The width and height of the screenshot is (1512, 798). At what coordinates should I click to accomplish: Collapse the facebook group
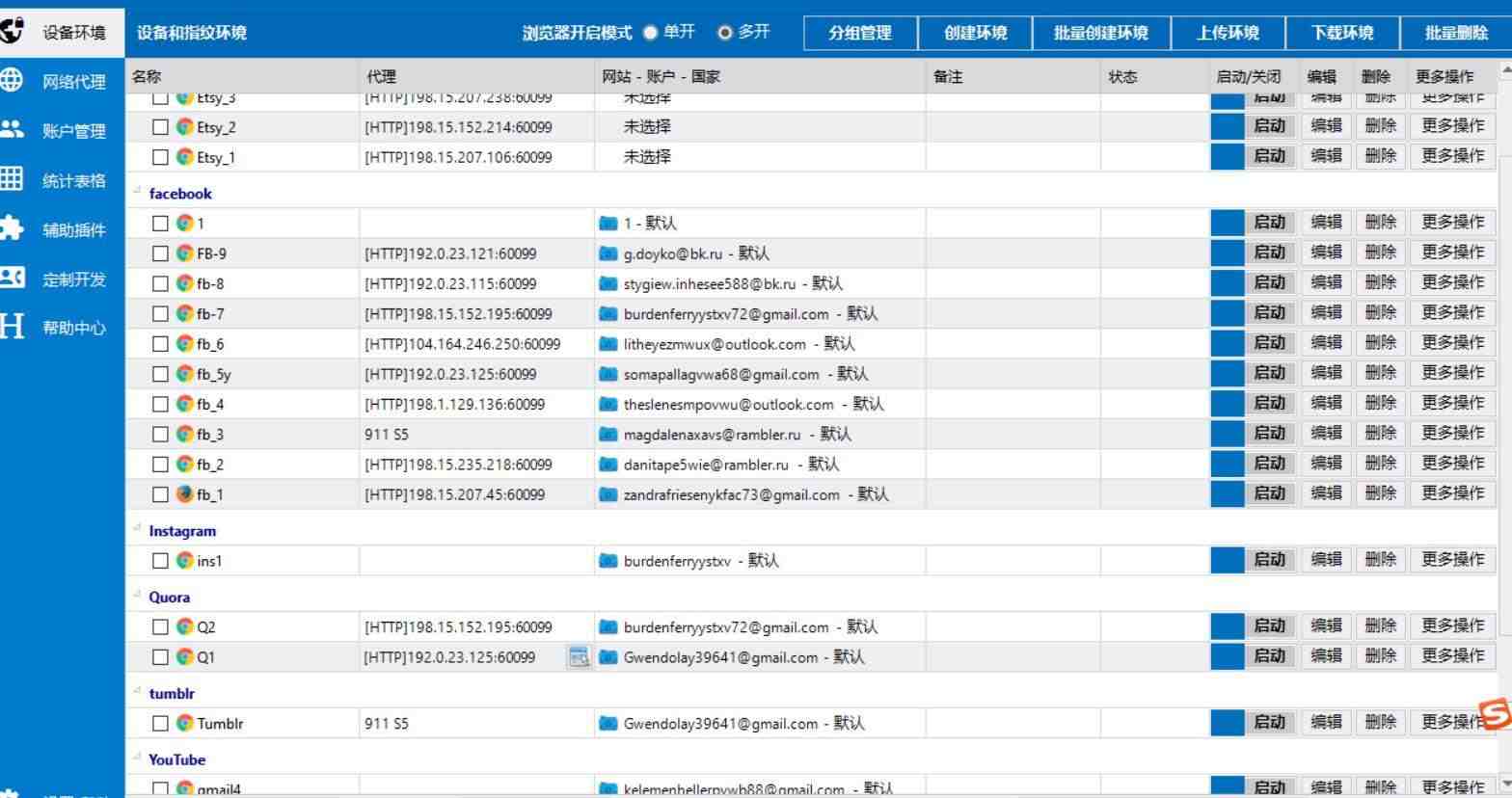pos(138,191)
